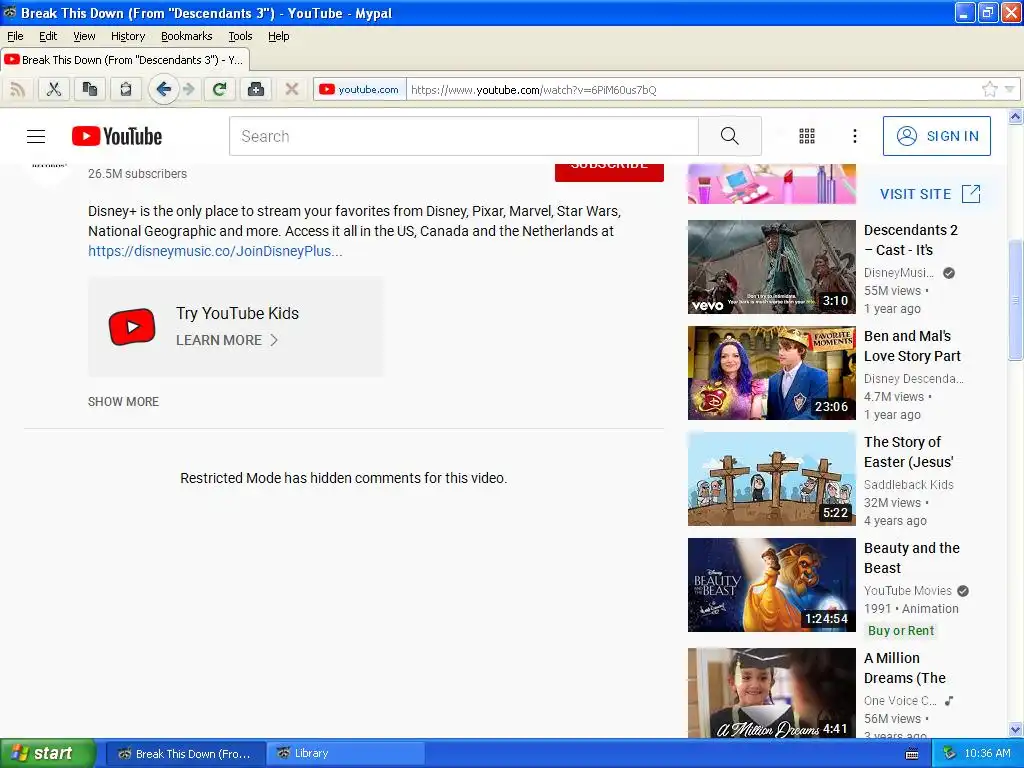Click the 'Disney Descenda...' channel name
This screenshot has width=1024, height=768.
click(x=913, y=378)
